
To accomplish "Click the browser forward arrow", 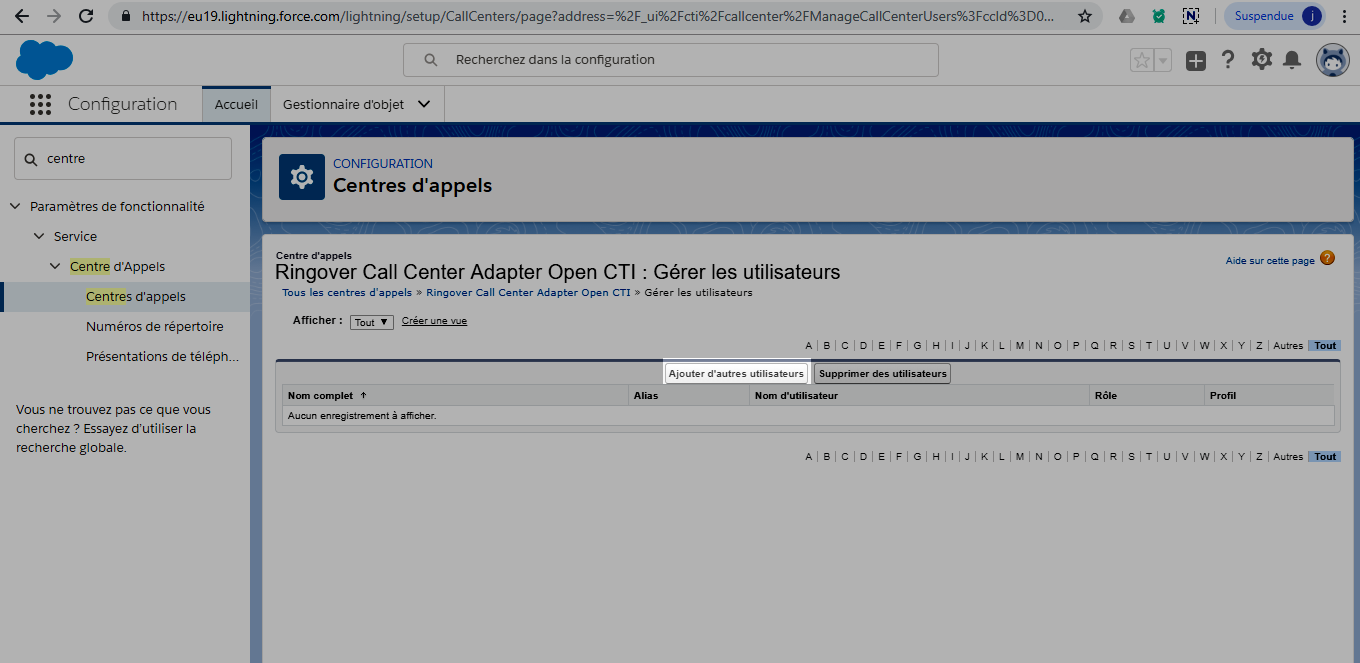I will click(54, 16).
